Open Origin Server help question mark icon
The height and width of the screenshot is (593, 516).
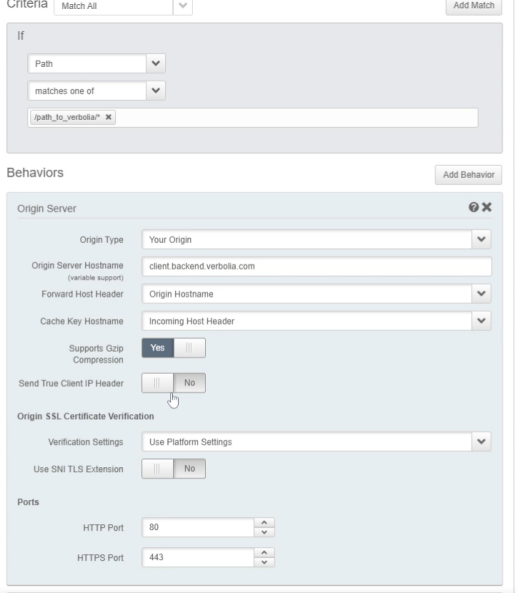[x=473, y=207]
